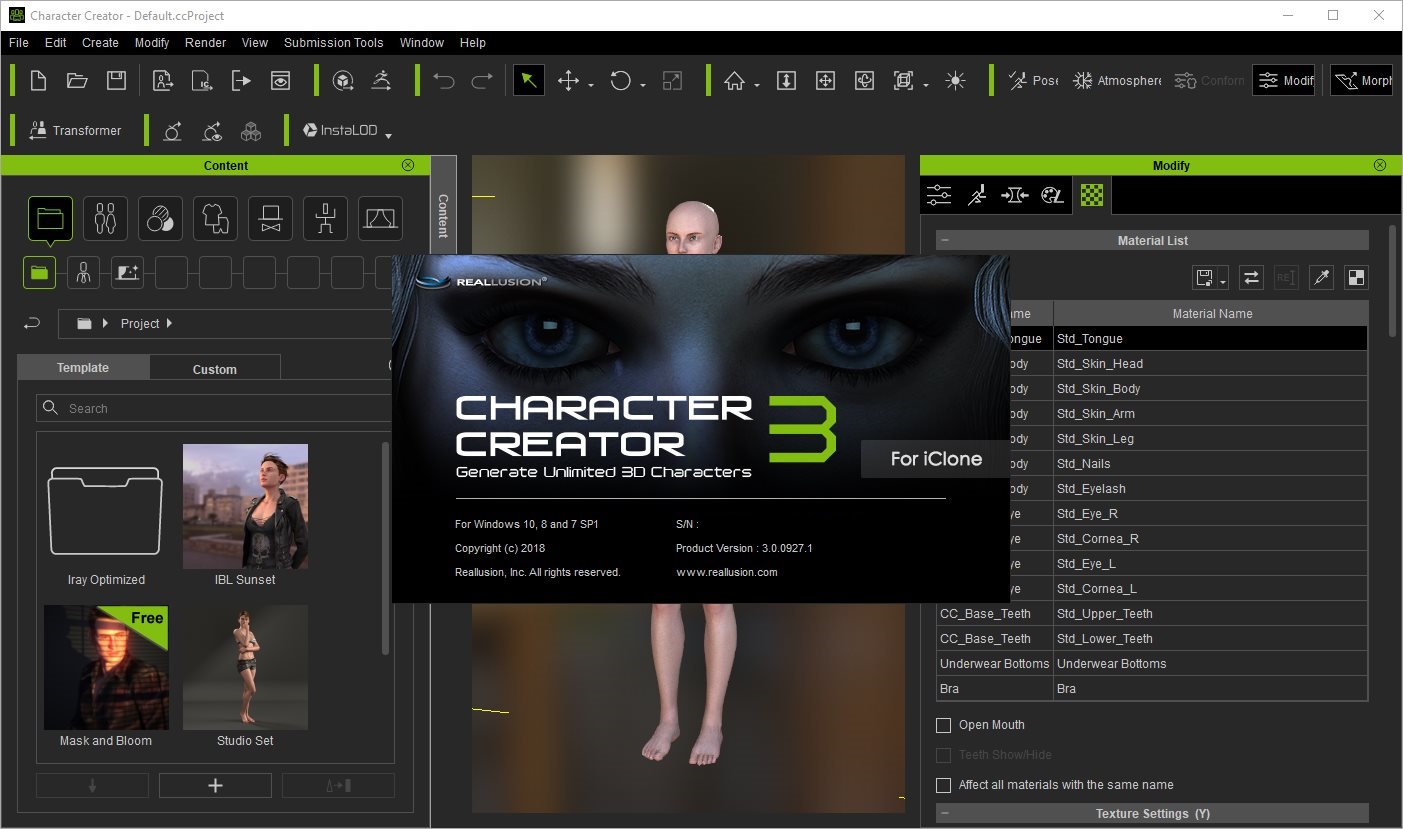Open the Render menu
Screen dimensions: 1403x829
(205, 43)
